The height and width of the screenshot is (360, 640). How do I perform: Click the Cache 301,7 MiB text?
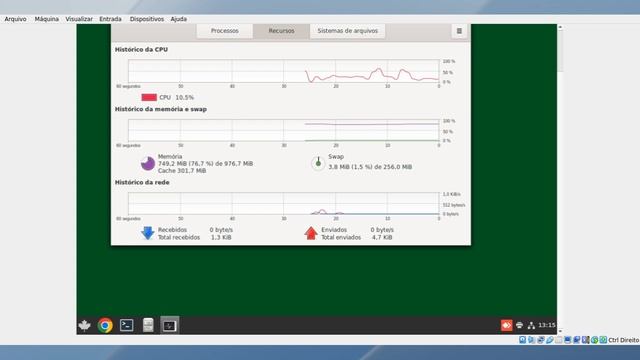tap(182, 171)
